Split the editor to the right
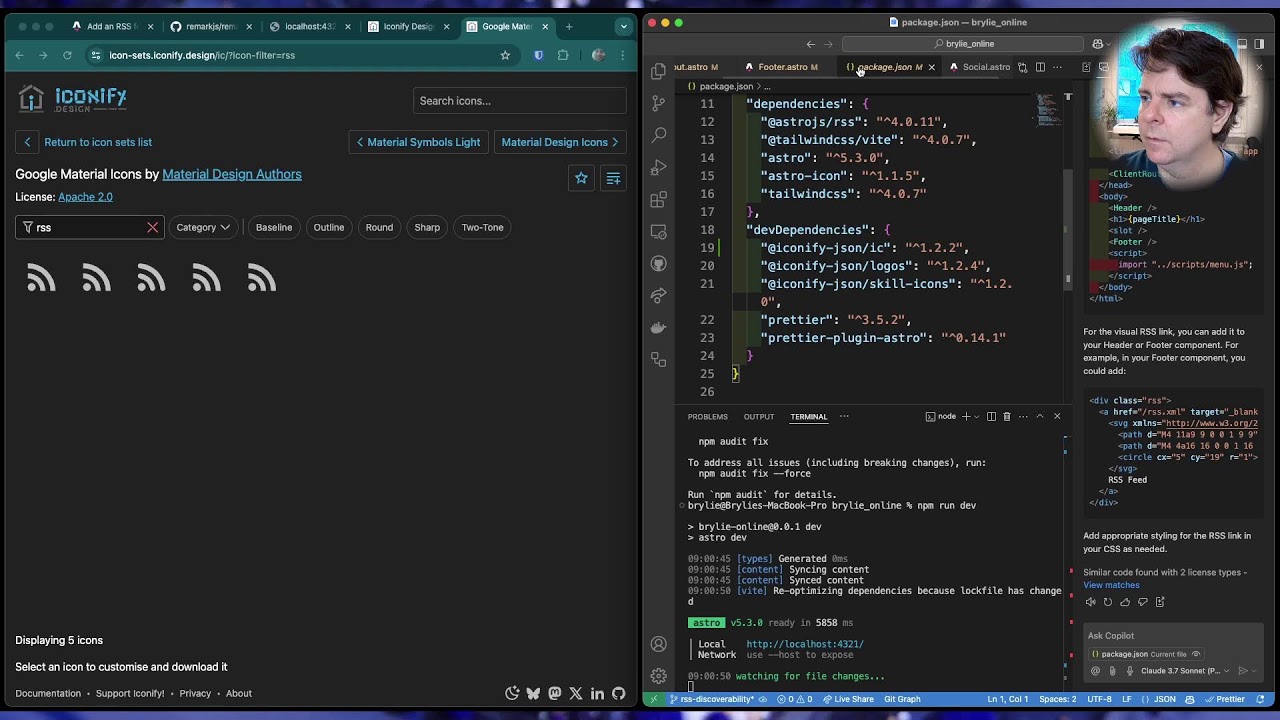 coord(1040,67)
